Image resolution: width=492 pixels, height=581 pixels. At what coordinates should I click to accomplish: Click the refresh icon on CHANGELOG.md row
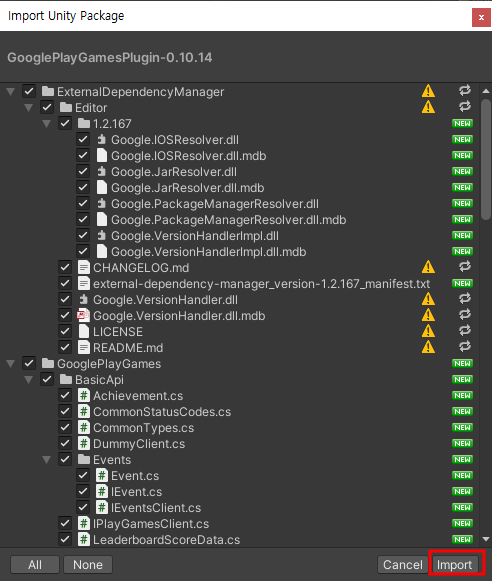(x=465, y=266)
